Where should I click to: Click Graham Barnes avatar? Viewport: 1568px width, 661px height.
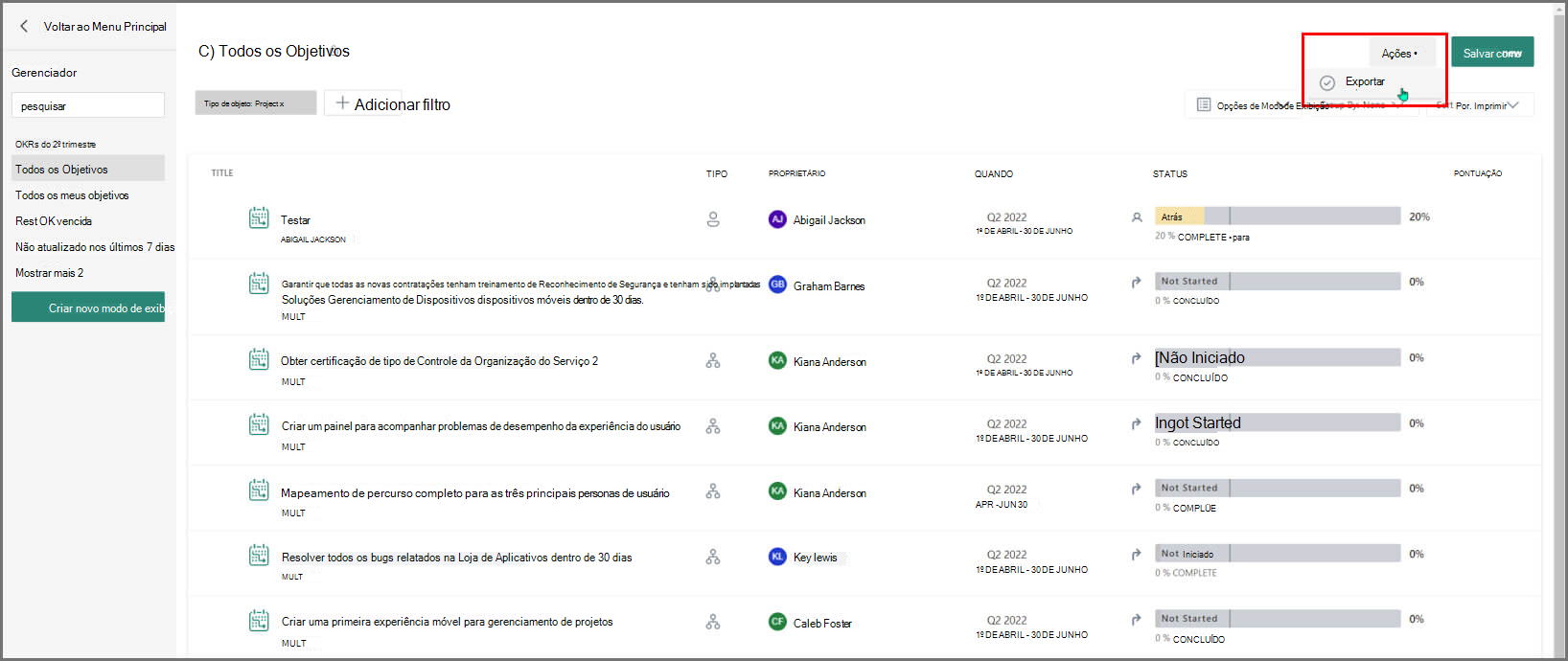click(777, 285)
